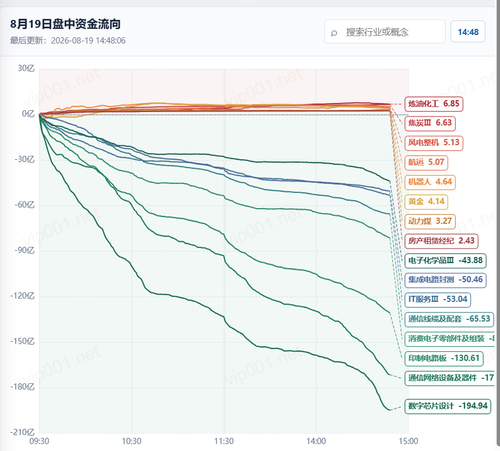Select the 通信线缆及配套 -65.53 label
Image resolution: width=500 pixels, height=451 pixels.
[449, 319]
